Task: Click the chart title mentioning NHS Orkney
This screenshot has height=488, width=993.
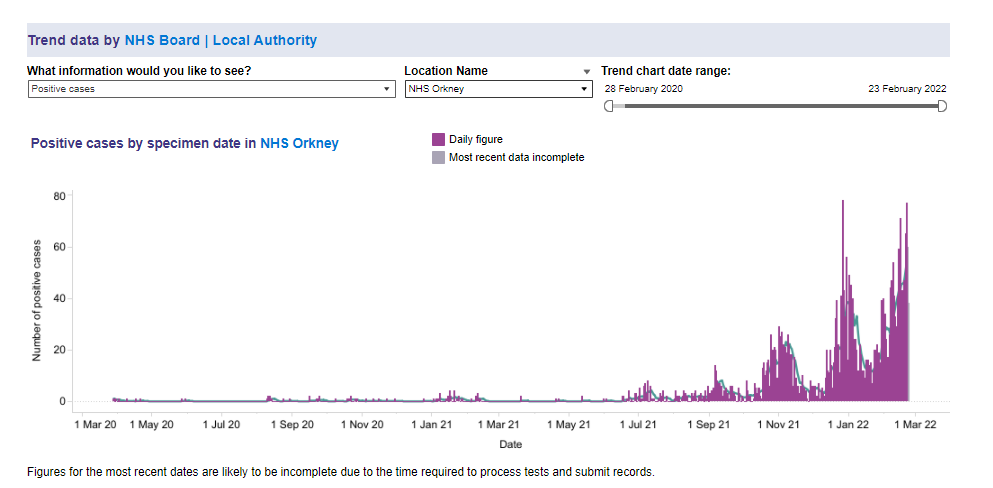Action: pos(184,144)
